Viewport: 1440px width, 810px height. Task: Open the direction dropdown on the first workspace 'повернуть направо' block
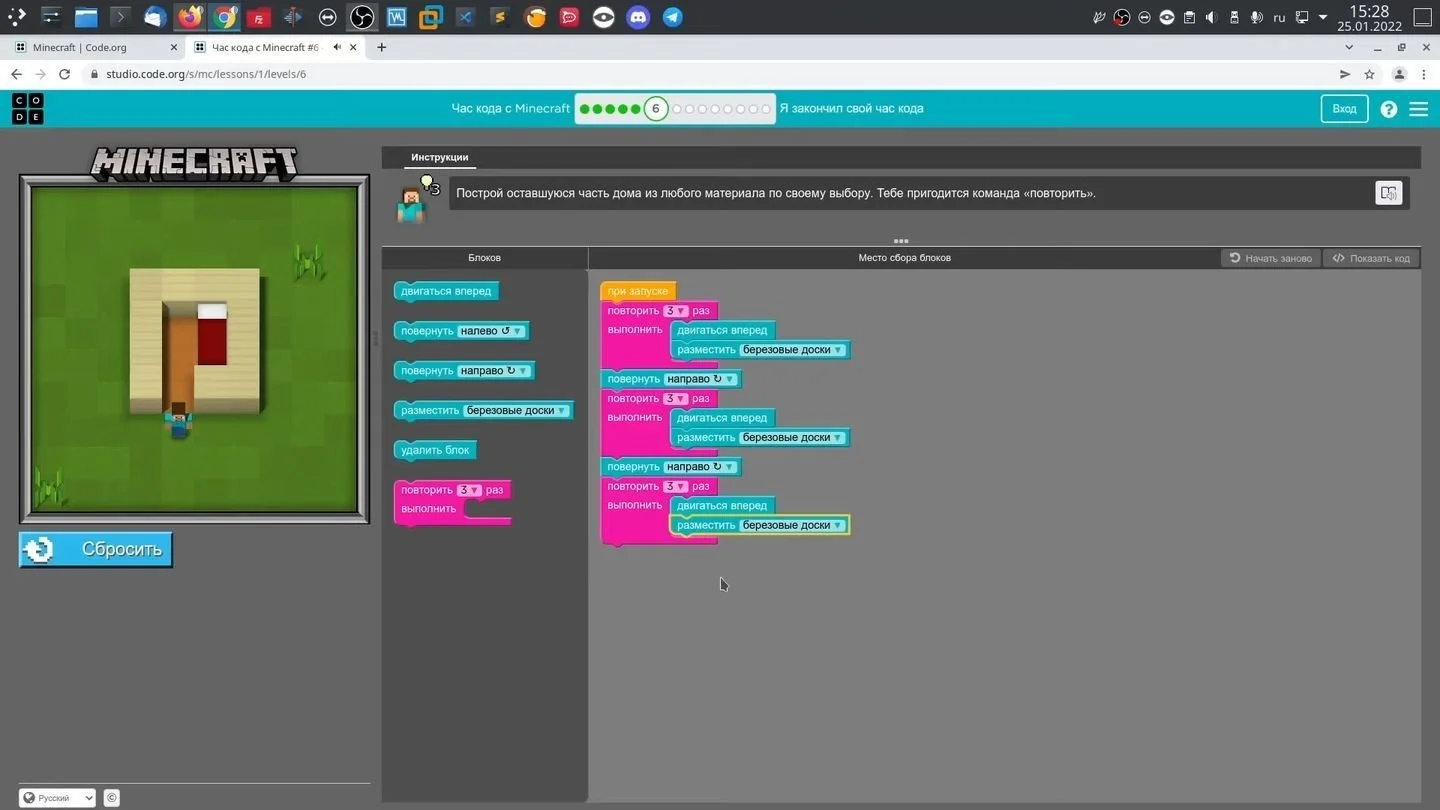[701, 379]
